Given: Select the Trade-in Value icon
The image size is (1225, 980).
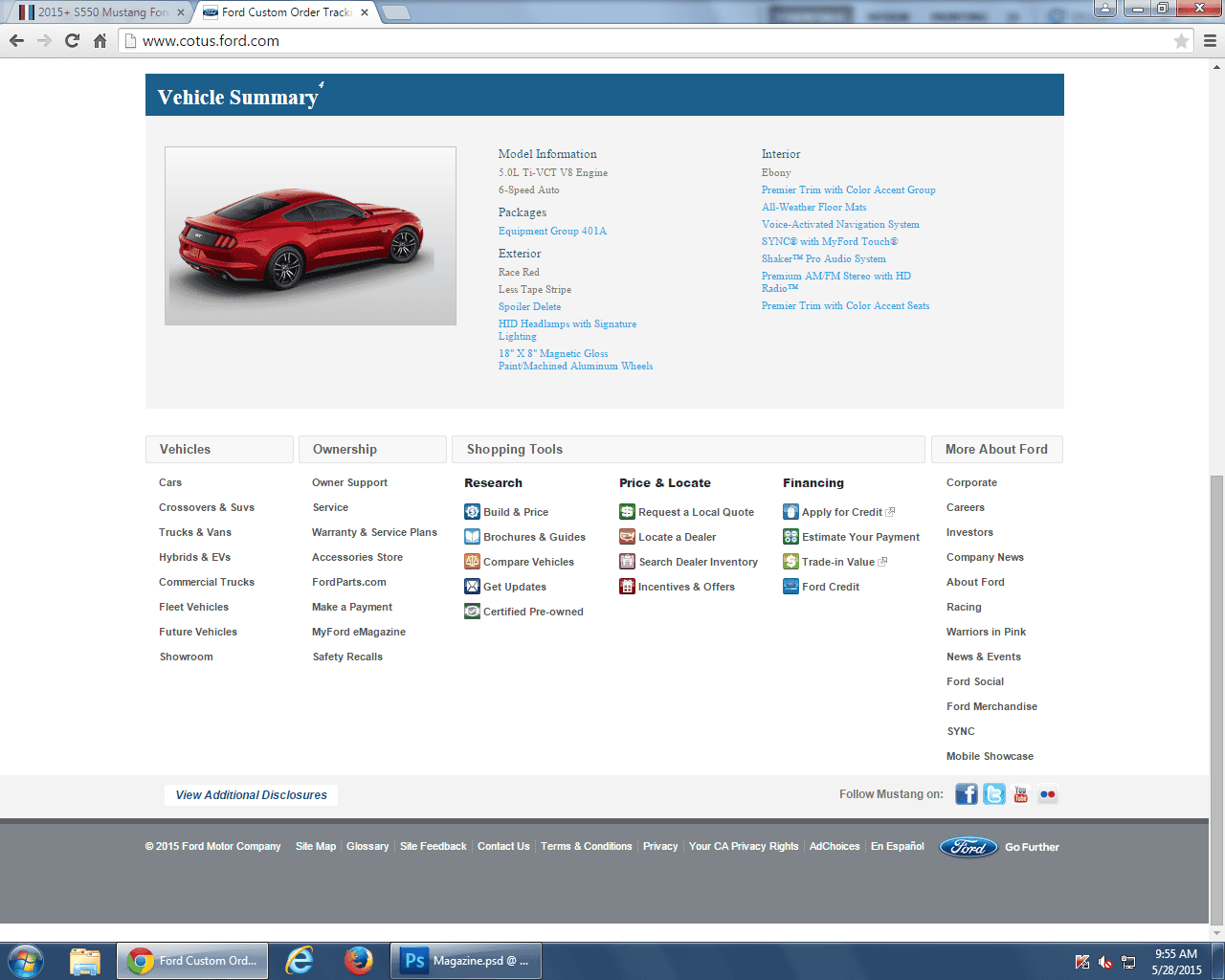Looking at the screenshot, I should (791, 562).
